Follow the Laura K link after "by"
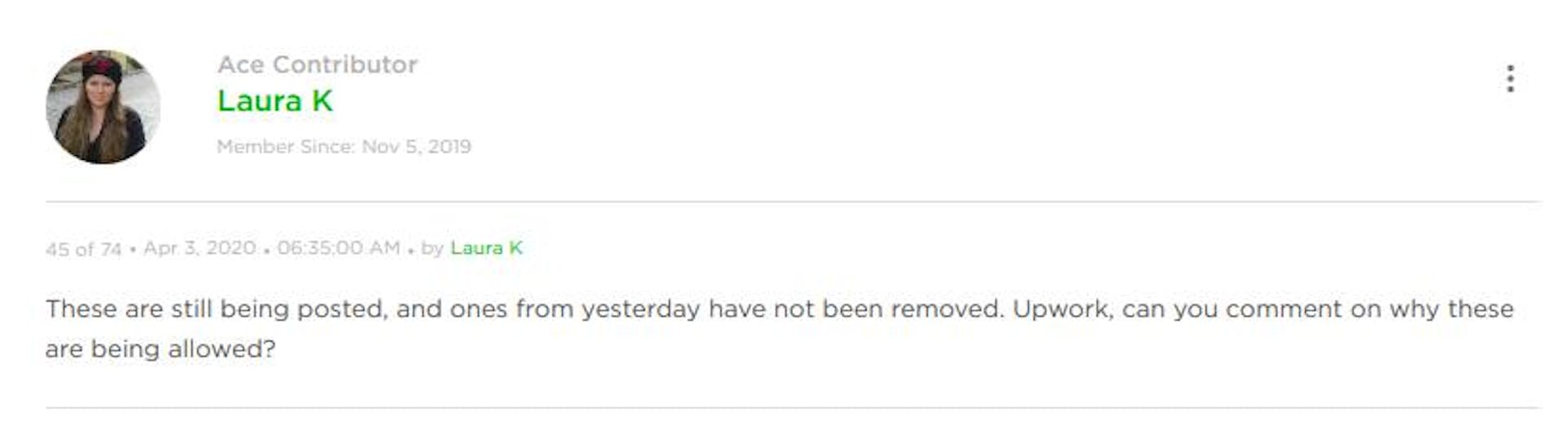 (x=486, y=248)
